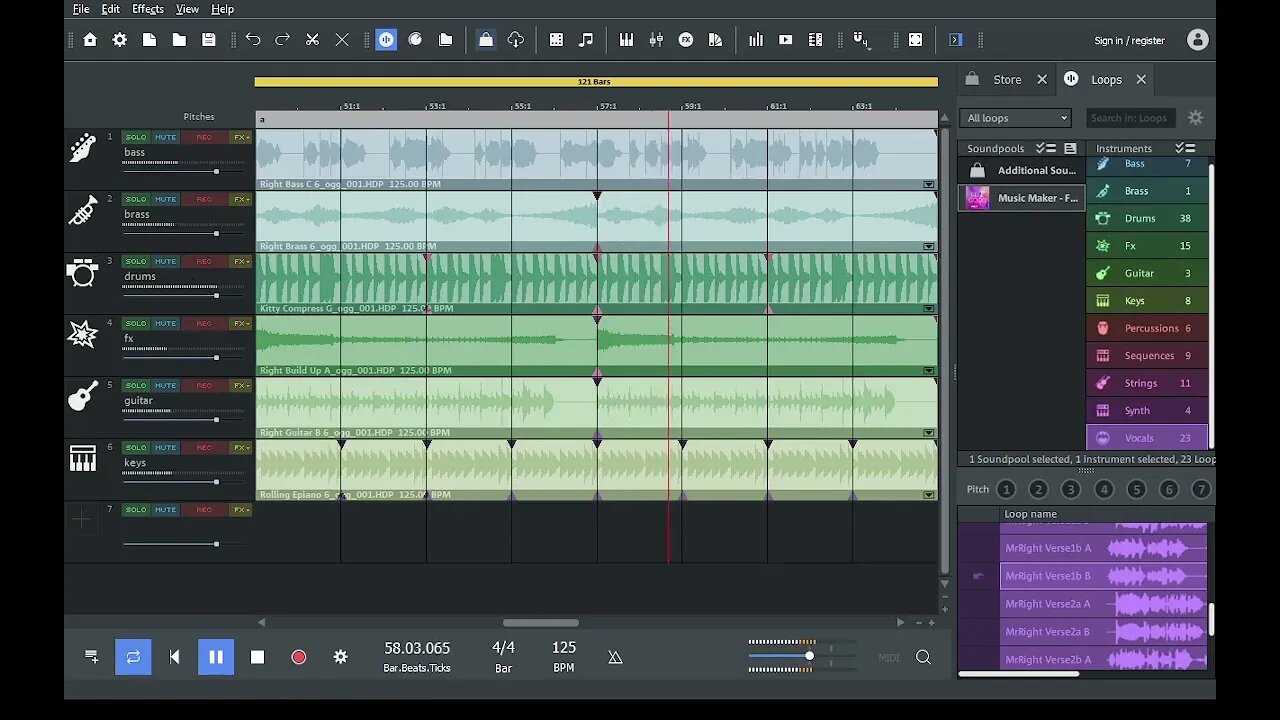1280x720 pixels.
Task: Click the Home icon in the toolbar
Action: (90, 40)
